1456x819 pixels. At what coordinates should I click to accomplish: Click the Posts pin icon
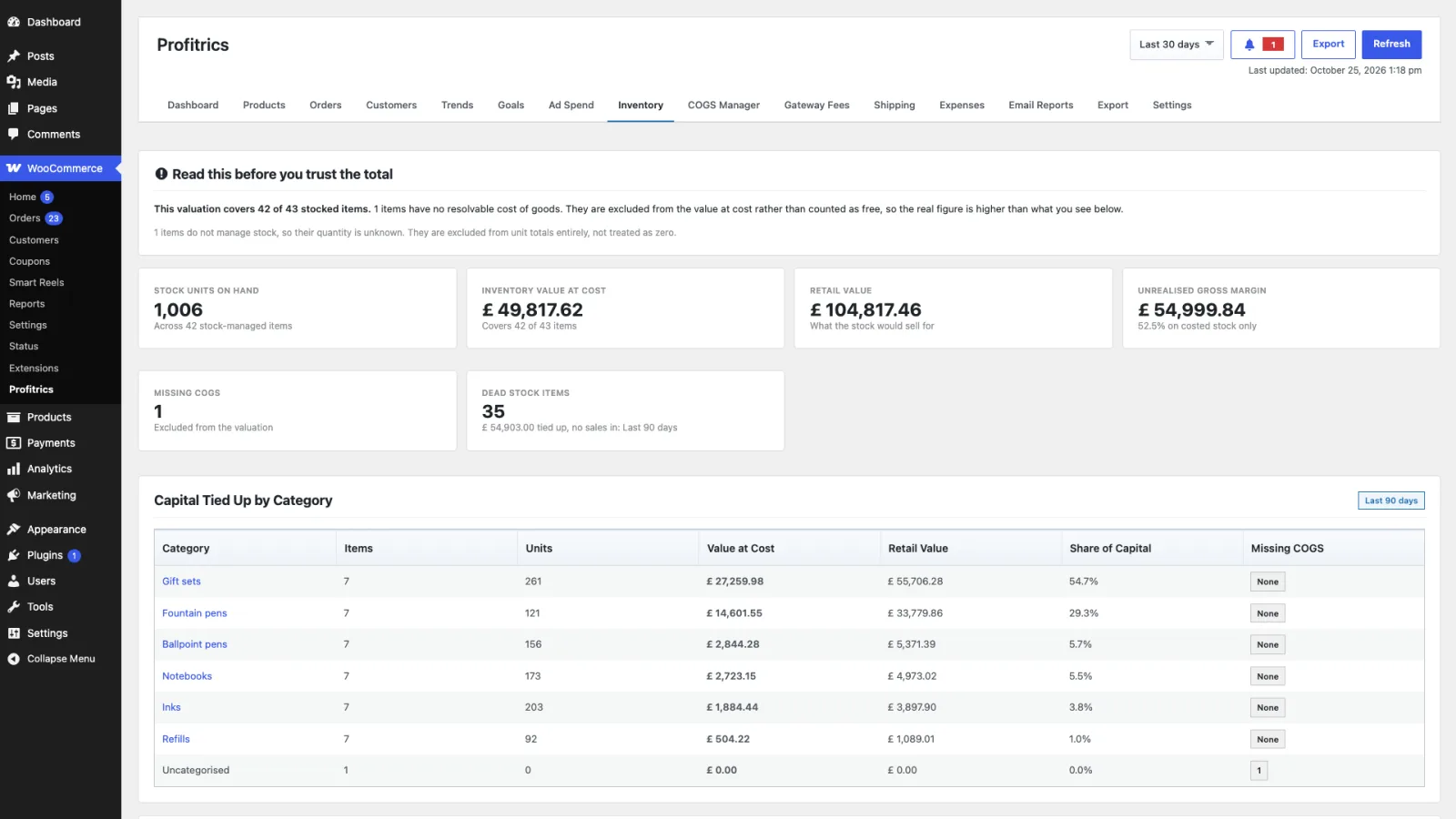click(14, 56)
